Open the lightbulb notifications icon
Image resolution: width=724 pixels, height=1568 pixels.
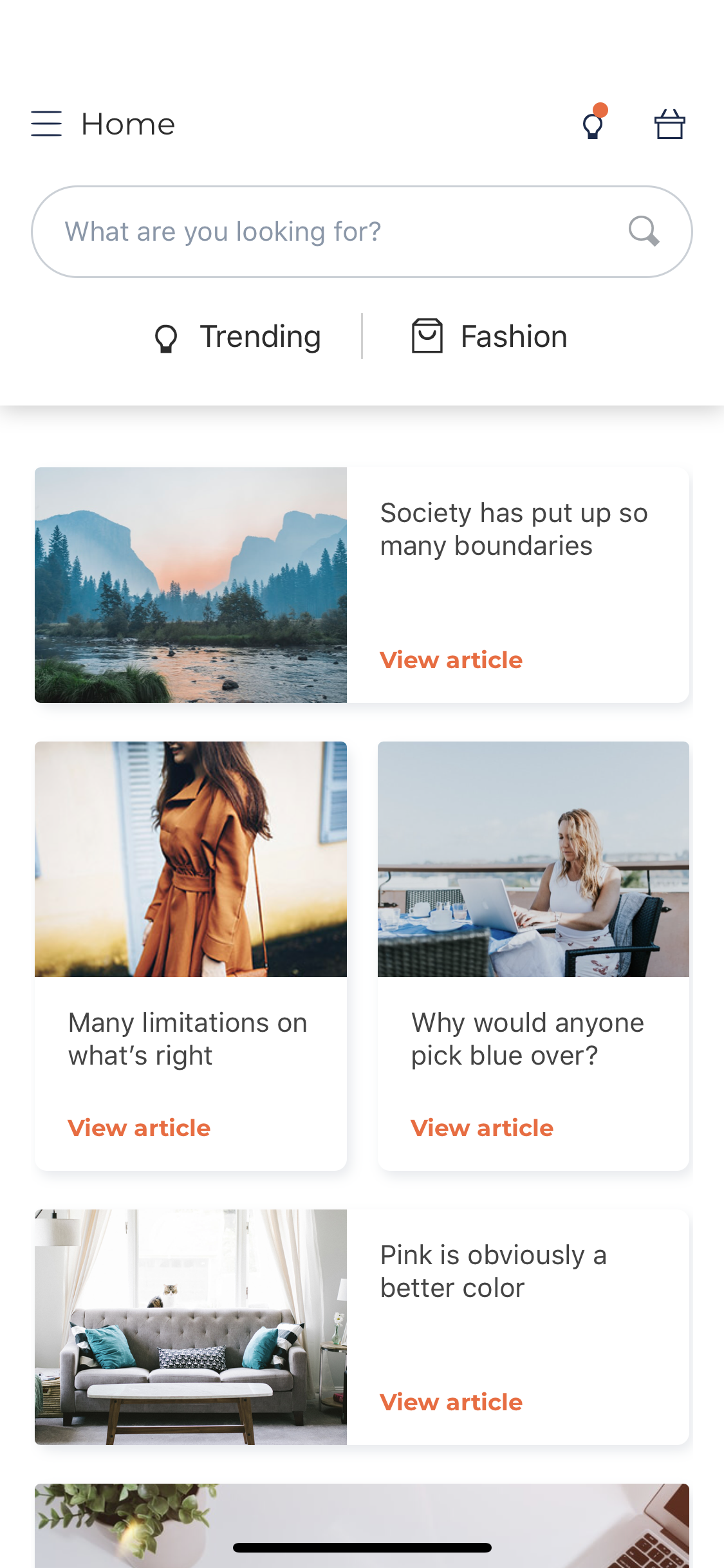click(x=595, y=122)
